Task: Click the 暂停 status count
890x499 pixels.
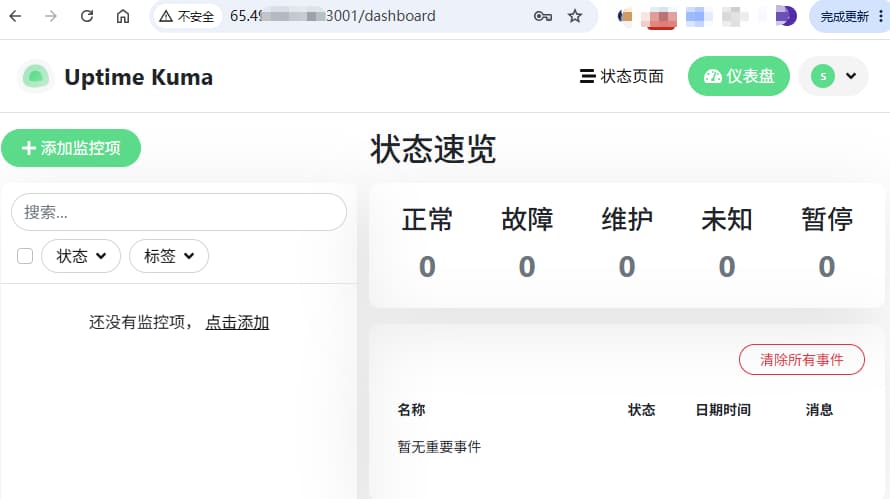Action: pos(826,267)
